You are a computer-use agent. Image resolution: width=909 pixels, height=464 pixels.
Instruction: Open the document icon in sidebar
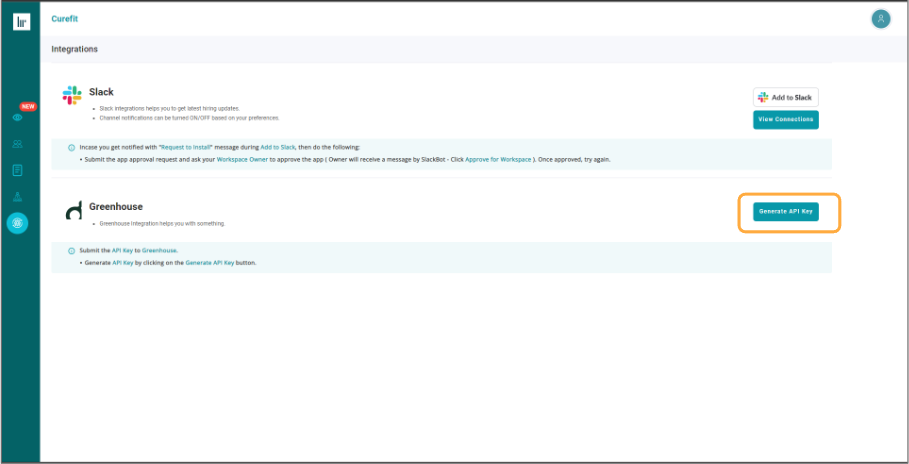(x=17, y=170)
